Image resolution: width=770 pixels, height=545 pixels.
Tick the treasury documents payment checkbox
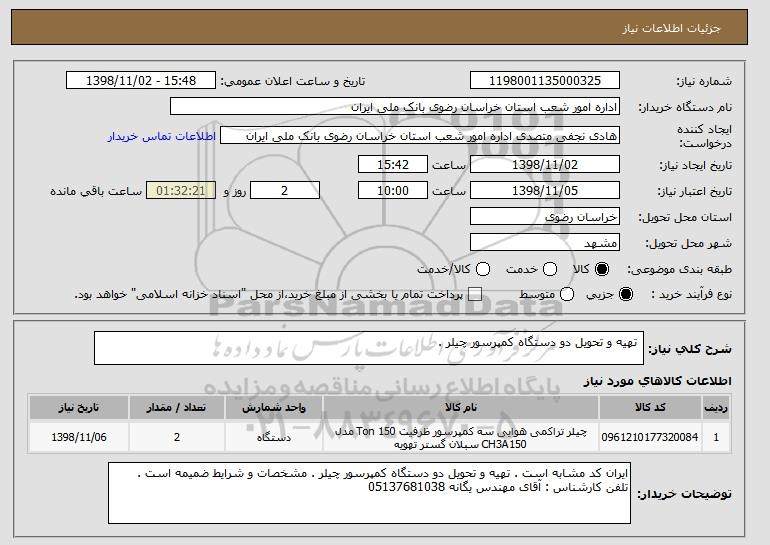click(x=474, y=294)
